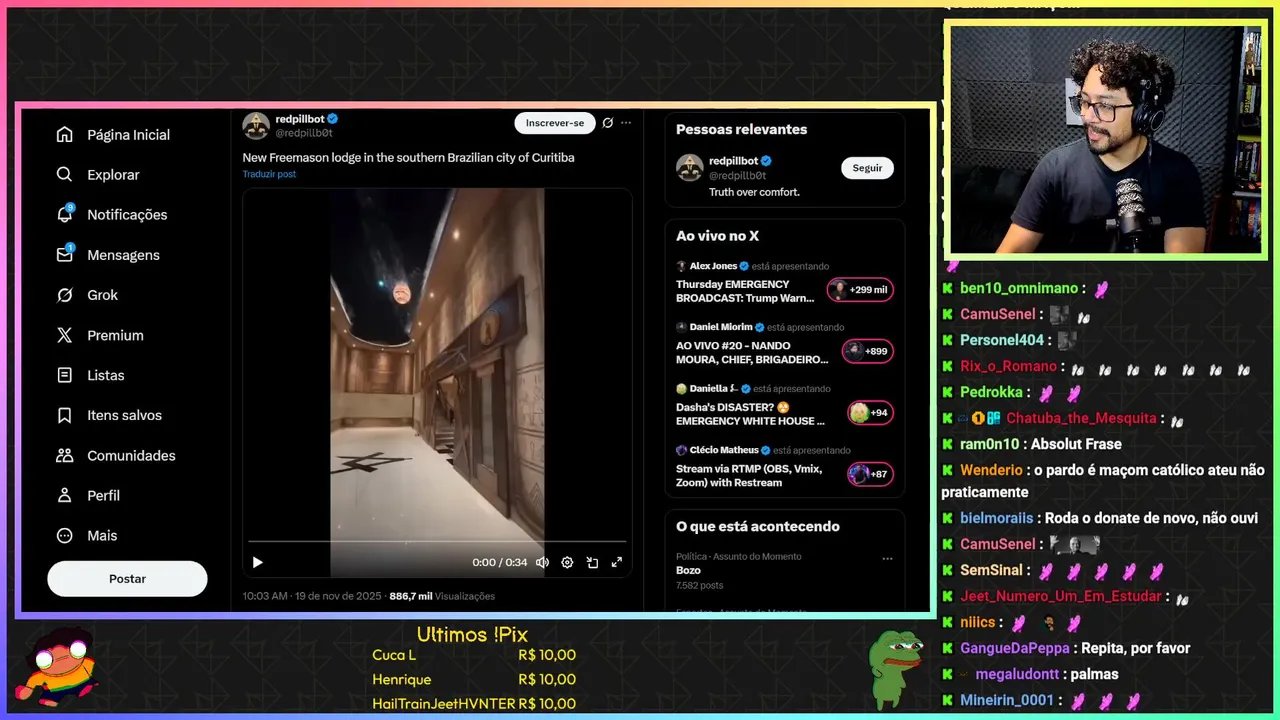Open Daniel Miorim AO VIVO #20 entry

[785, 345]
